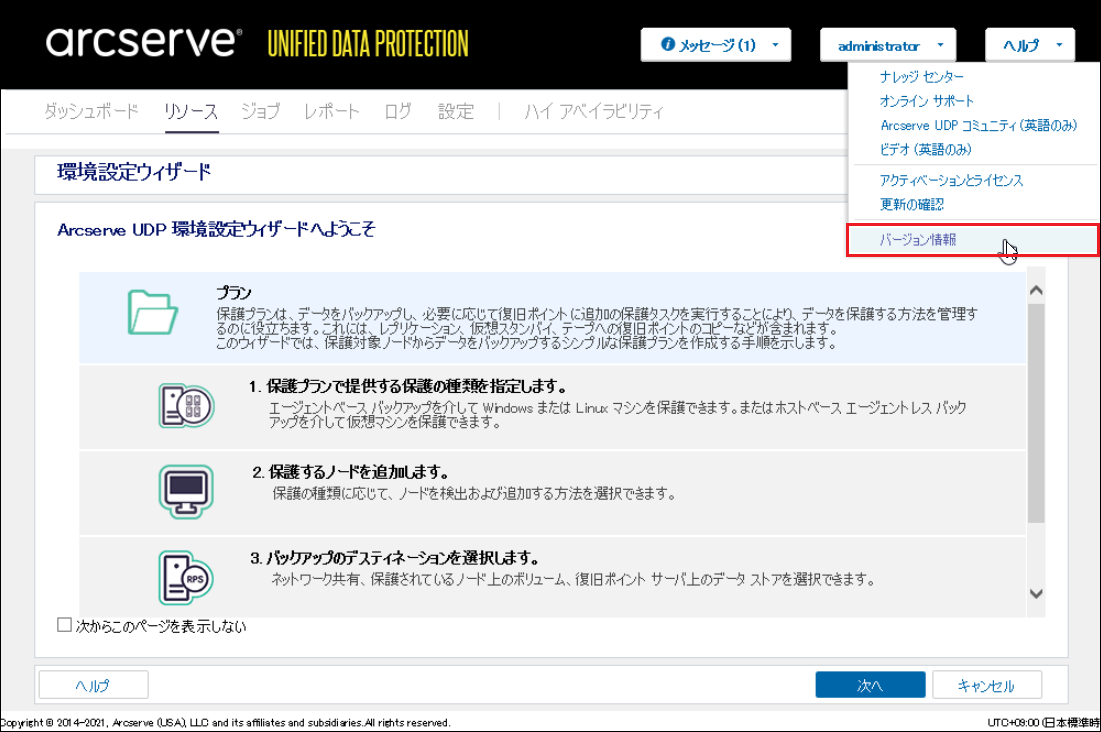Viewport: 1101px width, 732px height.
Task: Click the wizard scrollbar down arrow
Action: tap(1036, 595)
